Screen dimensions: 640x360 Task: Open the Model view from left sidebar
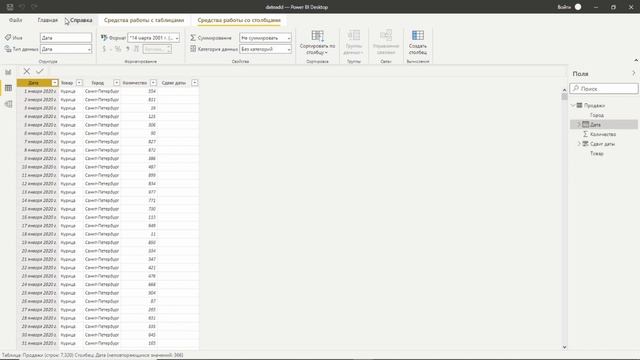pyautogui.click(x=8, y=104)
